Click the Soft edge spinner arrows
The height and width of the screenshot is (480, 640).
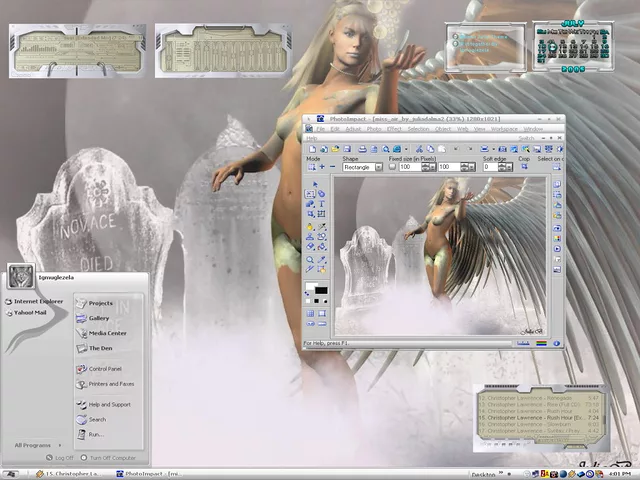(x=507, y=167)
